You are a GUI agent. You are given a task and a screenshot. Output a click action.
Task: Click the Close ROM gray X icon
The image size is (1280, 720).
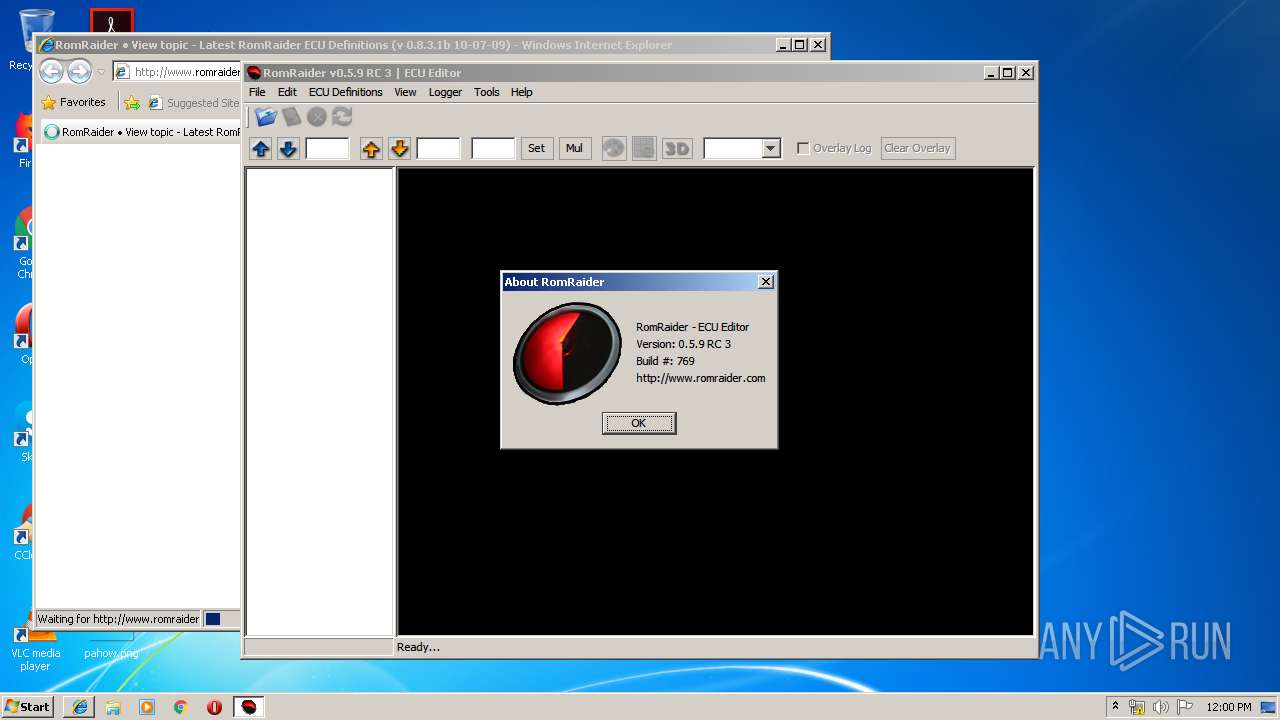[x=317, y=117]
